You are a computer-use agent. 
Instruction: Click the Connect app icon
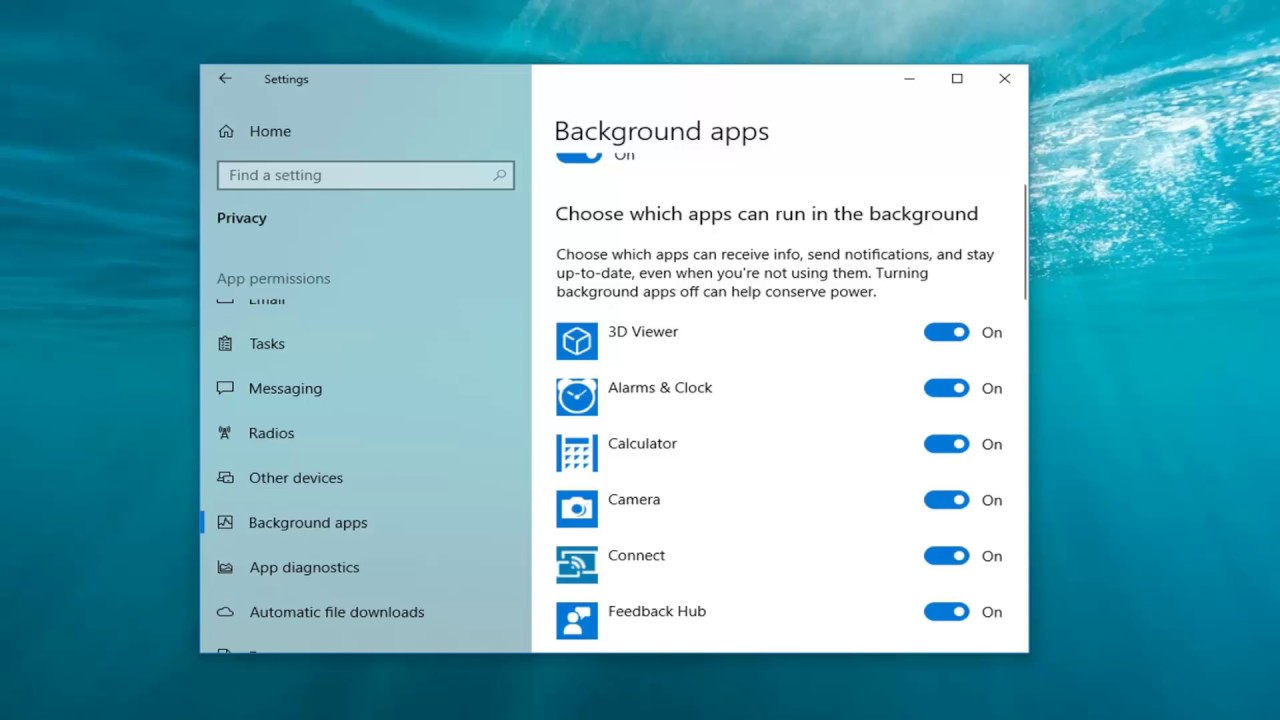(x=577, y=565)
